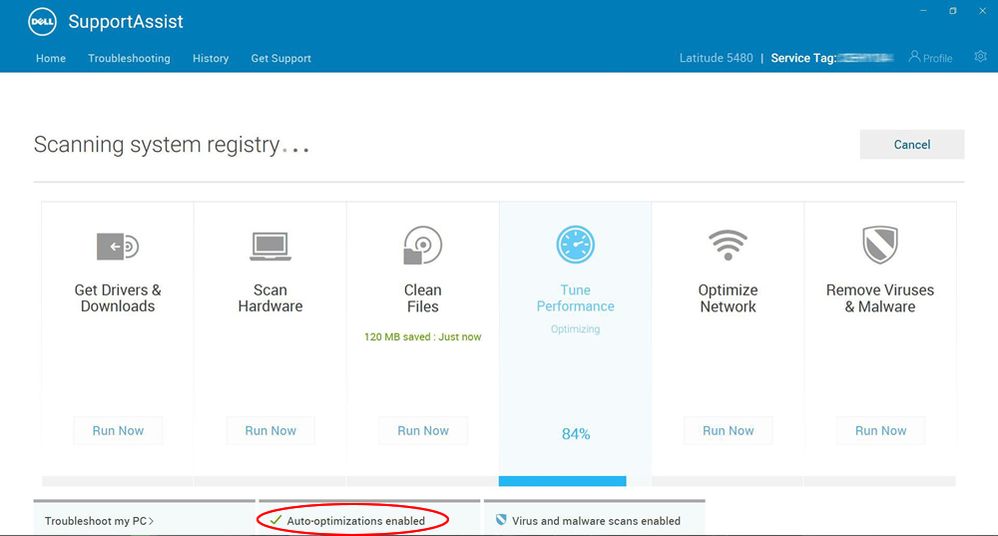Select the Tune Performance tile title
The height and width of the screenshot is (536, 998).
coord(575,298)
